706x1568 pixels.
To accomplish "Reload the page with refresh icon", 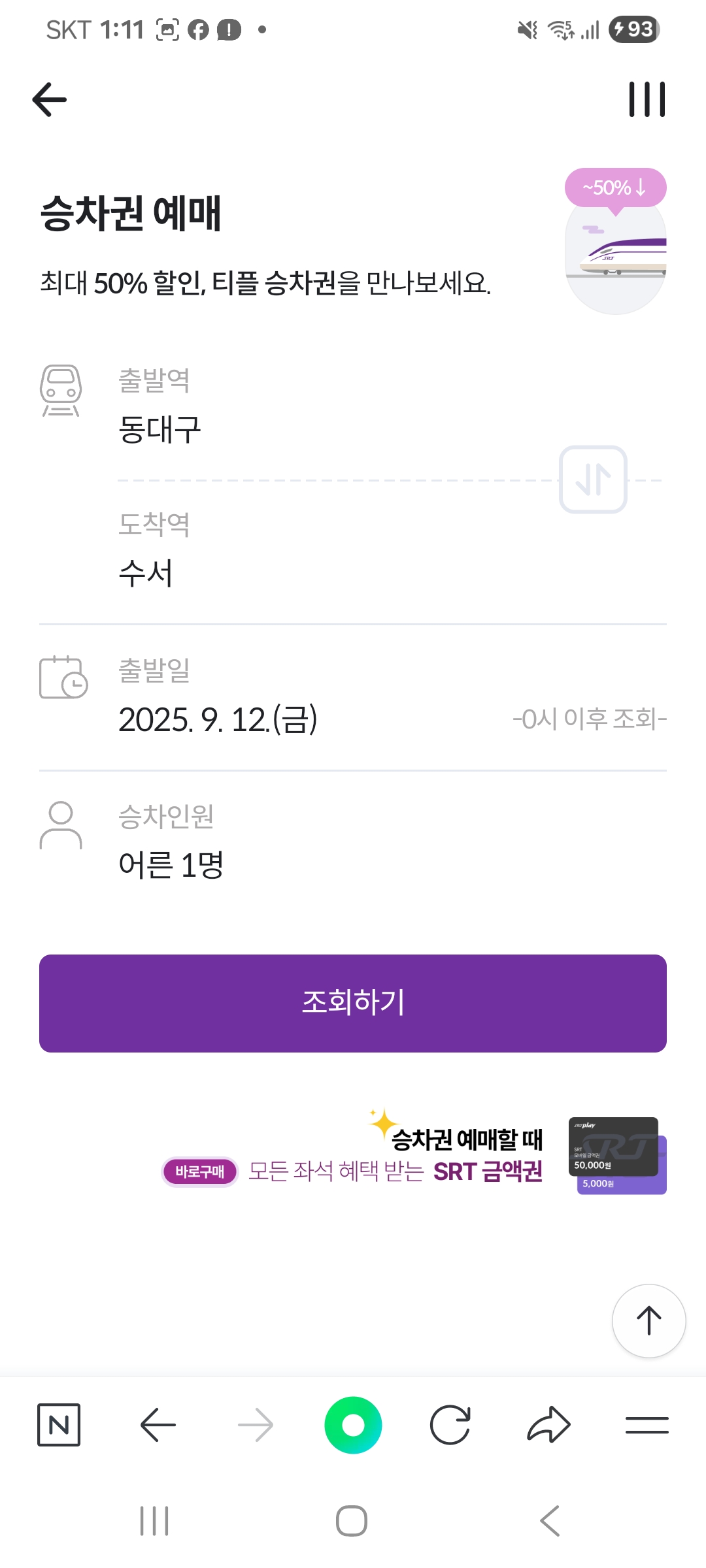I will point(450,1424).
